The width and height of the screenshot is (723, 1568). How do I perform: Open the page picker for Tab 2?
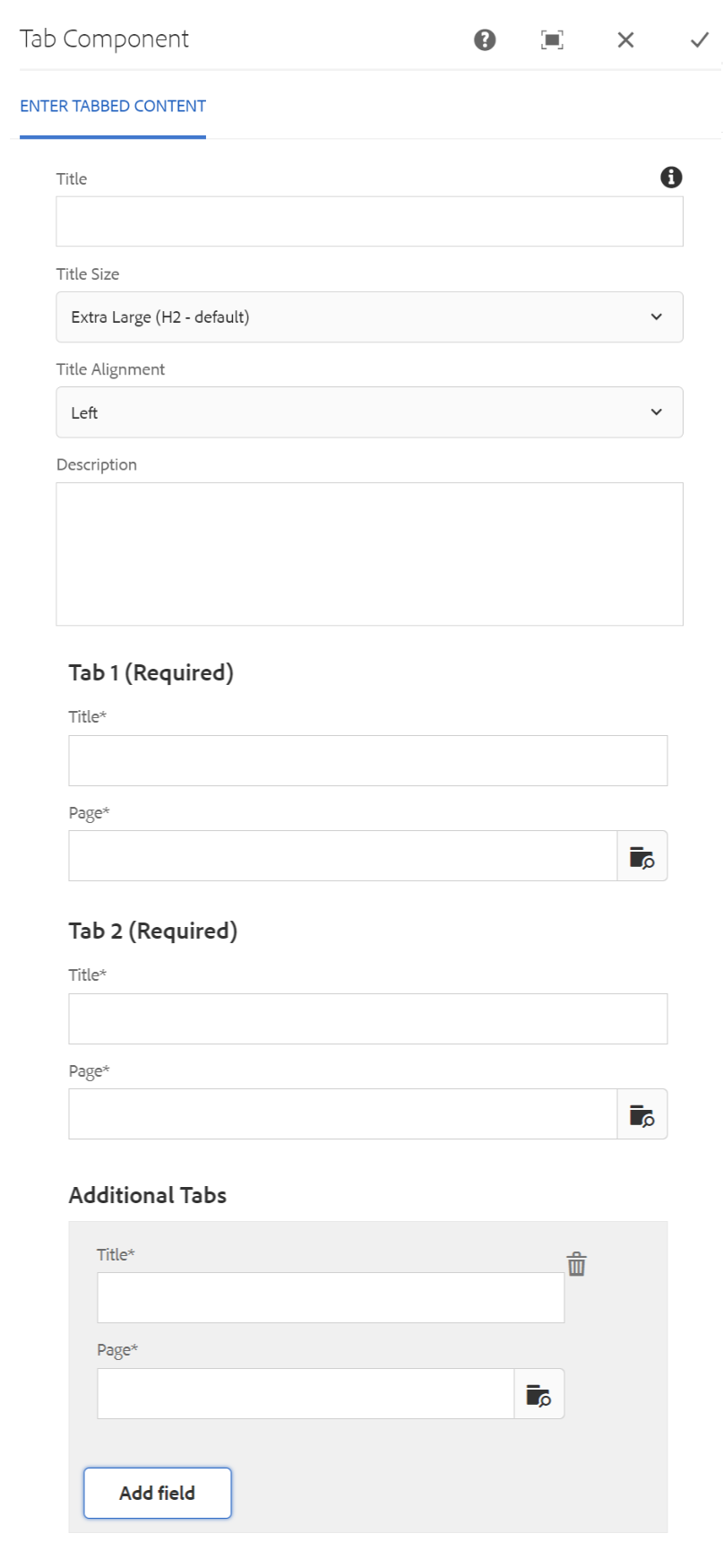pyautogui.click(x=641, y=1113)
